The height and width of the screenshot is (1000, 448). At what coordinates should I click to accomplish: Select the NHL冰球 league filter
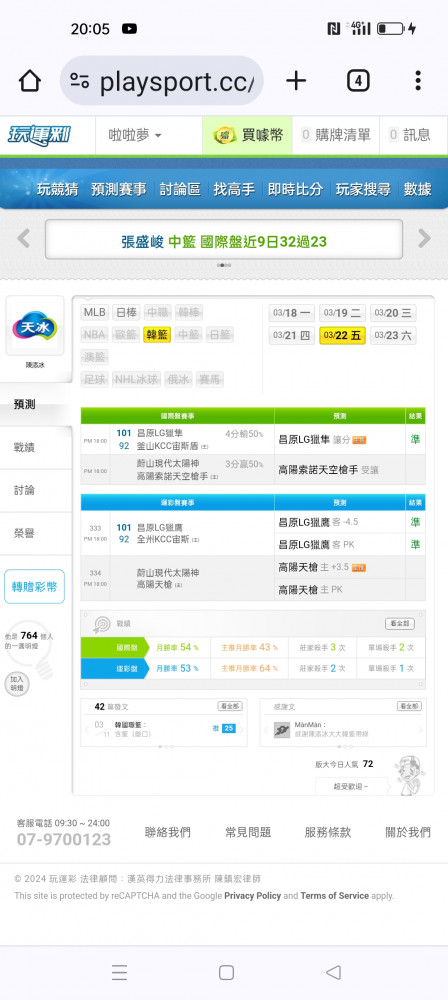point(136,379)
